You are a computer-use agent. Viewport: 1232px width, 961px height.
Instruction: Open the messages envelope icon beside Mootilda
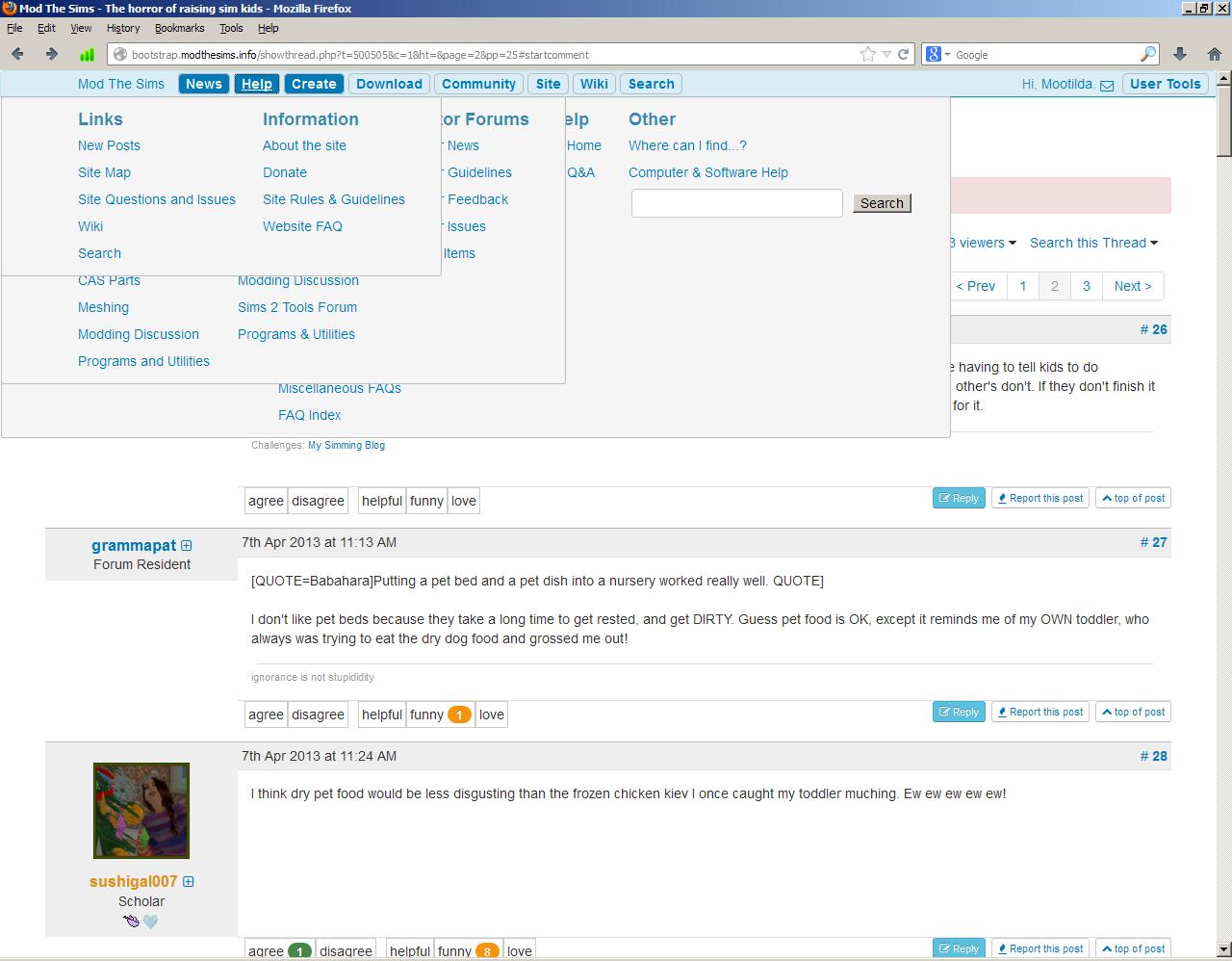coord(1107,85)
